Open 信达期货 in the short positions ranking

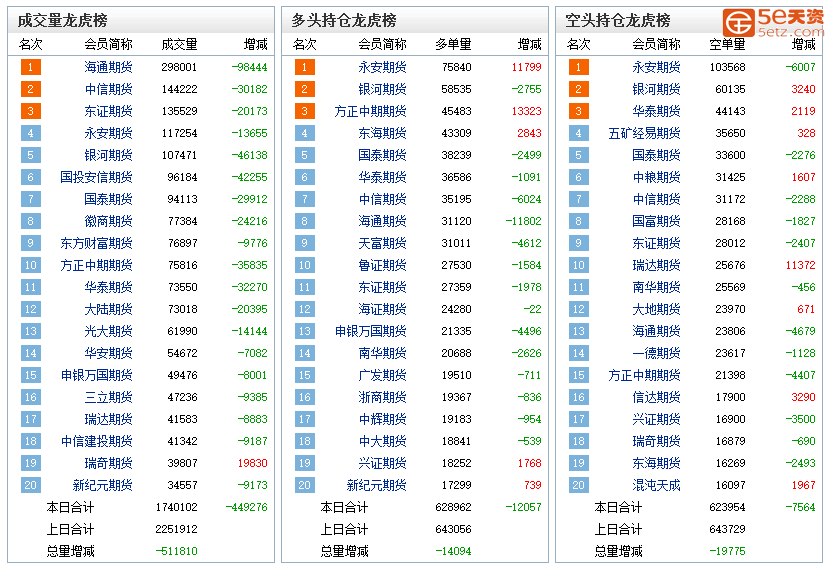(656, 397)
